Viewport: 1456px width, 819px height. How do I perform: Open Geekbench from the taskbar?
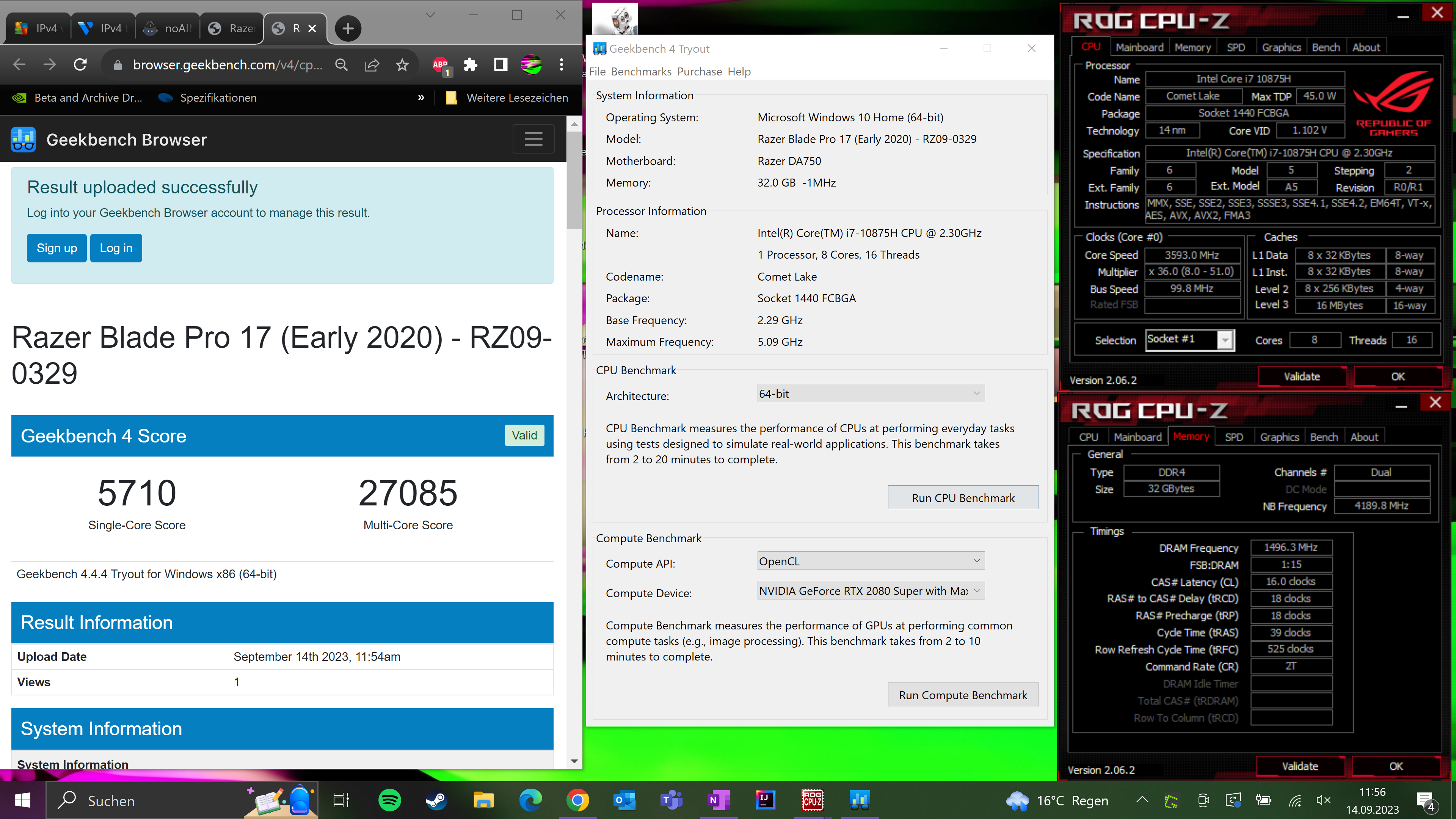click(x=859, y=800)
